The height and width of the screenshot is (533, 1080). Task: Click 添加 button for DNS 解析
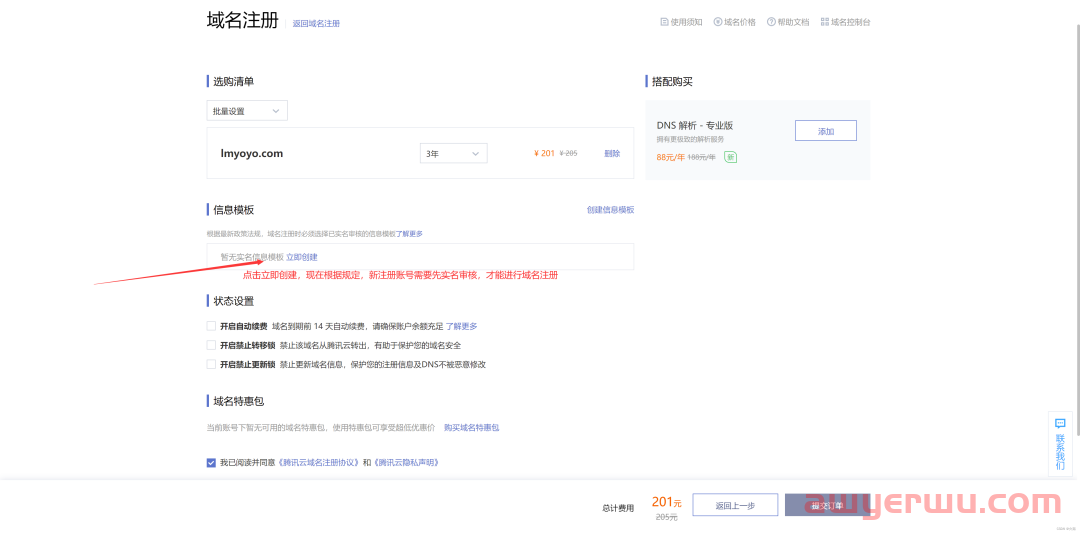point(826,131)
